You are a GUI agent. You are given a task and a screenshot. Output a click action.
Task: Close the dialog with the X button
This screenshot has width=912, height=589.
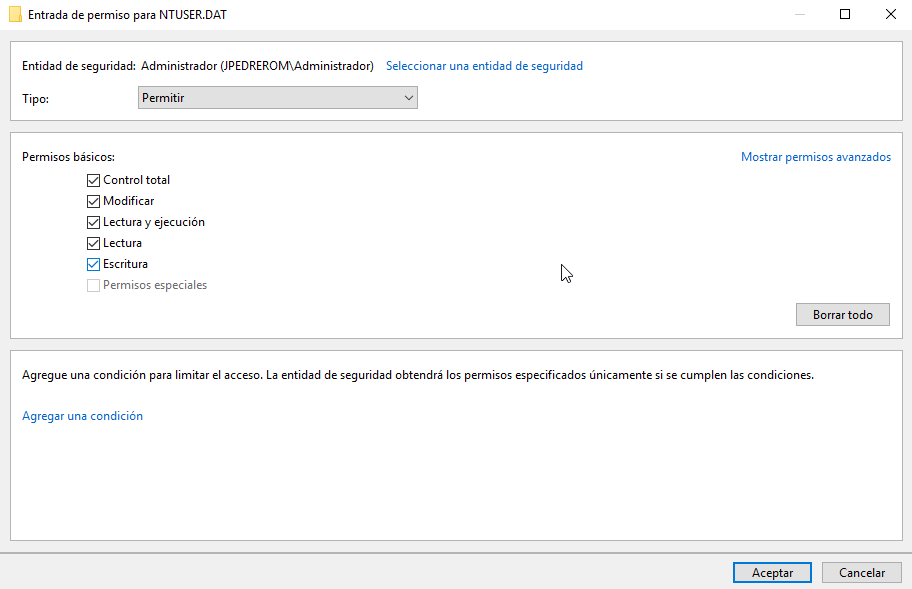[x=890, y=15]
